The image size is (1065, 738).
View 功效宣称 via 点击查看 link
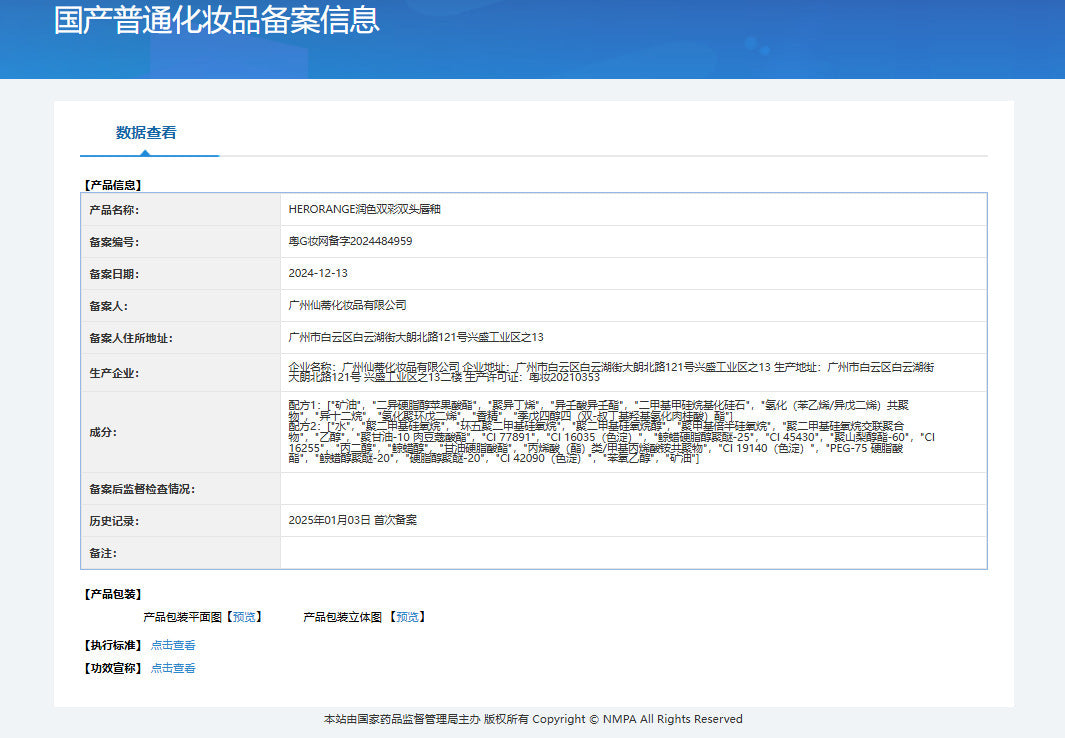click(173, 668)
